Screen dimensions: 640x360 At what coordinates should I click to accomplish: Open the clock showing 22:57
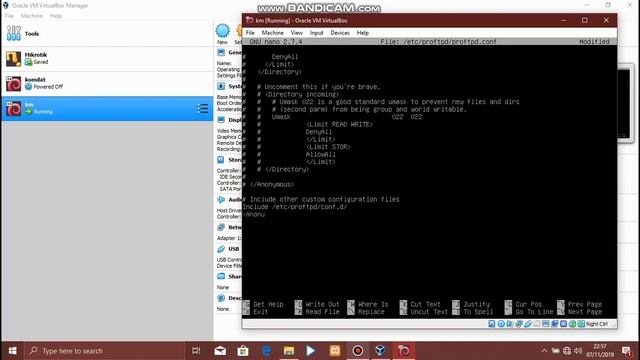(x=600, y=351)
